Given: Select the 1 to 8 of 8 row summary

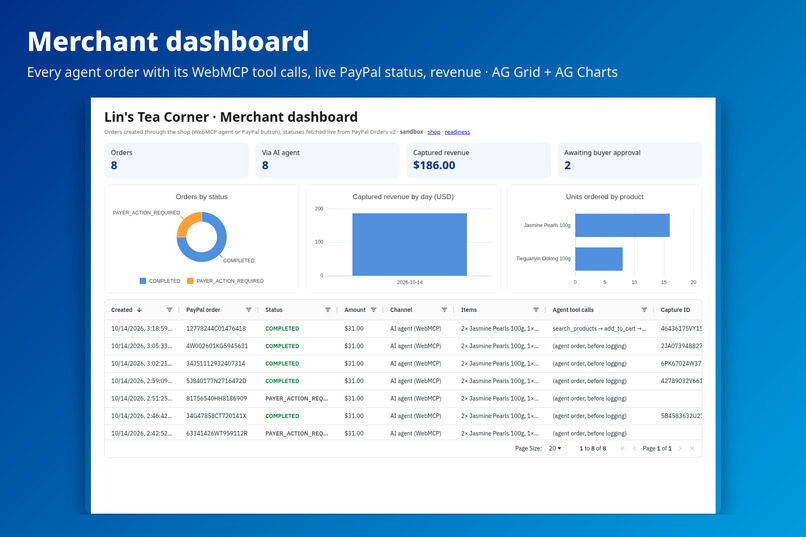Looking at the screenshot, I should click(593, 449).
